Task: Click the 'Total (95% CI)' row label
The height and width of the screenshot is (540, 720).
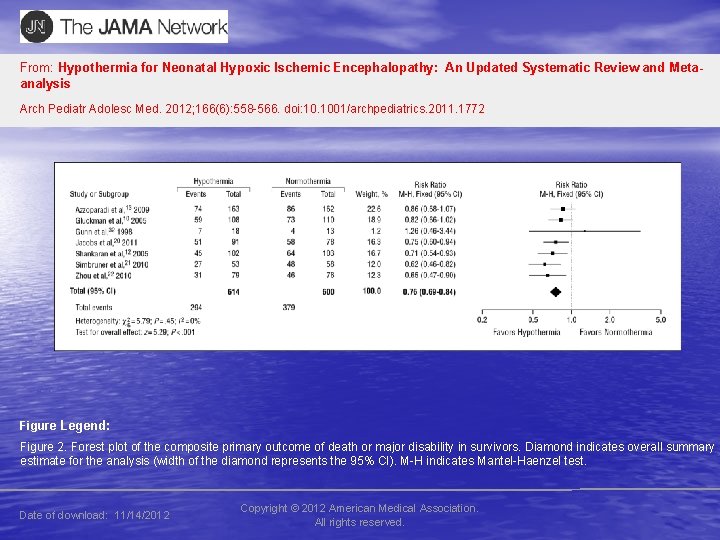Action: [x=93, y=291]
